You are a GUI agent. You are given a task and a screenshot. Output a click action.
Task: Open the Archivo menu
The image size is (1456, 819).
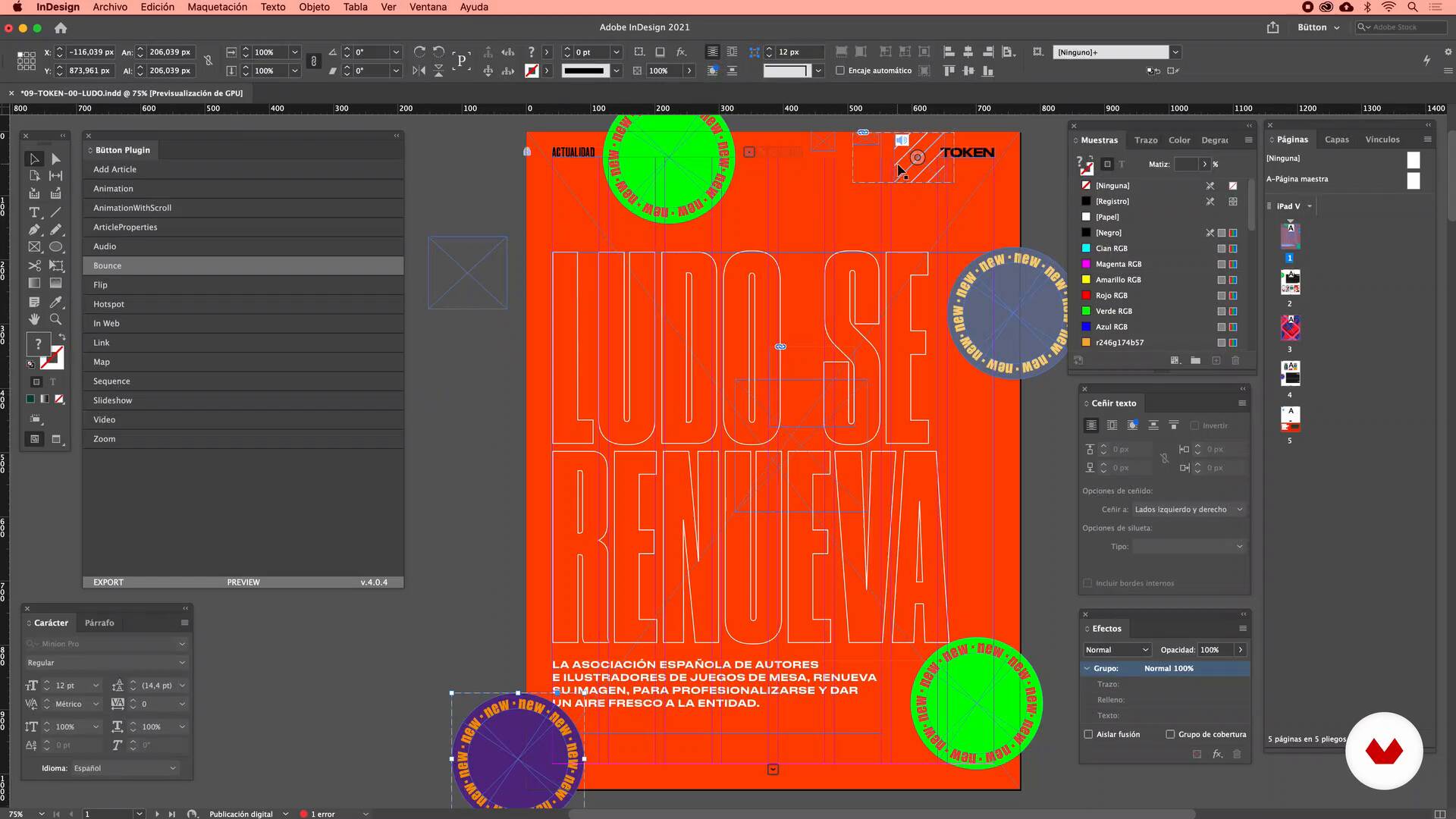point(110,7)
